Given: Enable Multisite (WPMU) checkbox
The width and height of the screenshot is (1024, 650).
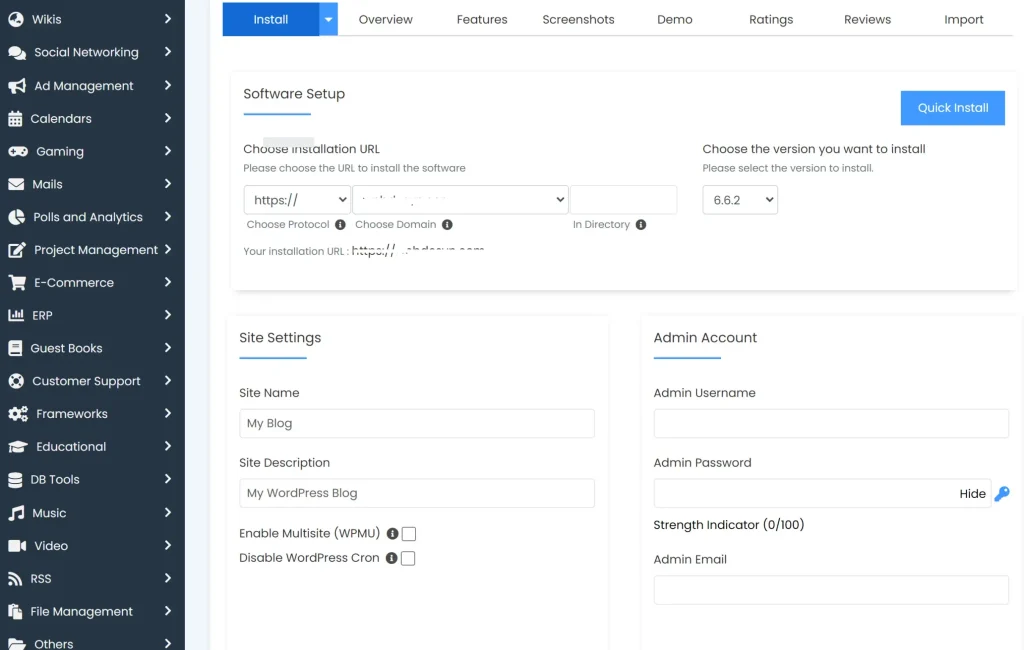Looking at the screenshot, I should (x=410, y=533).
